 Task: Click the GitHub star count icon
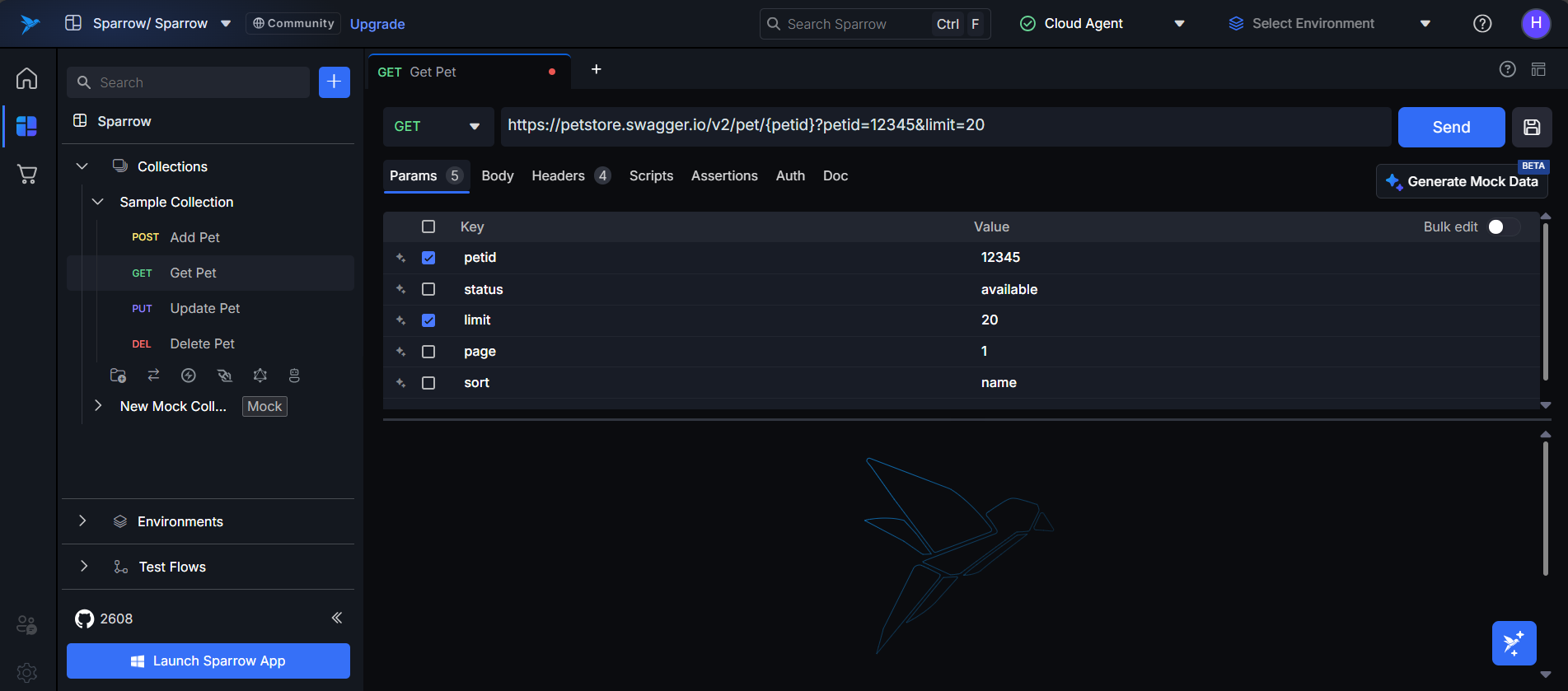pos(84,619)
